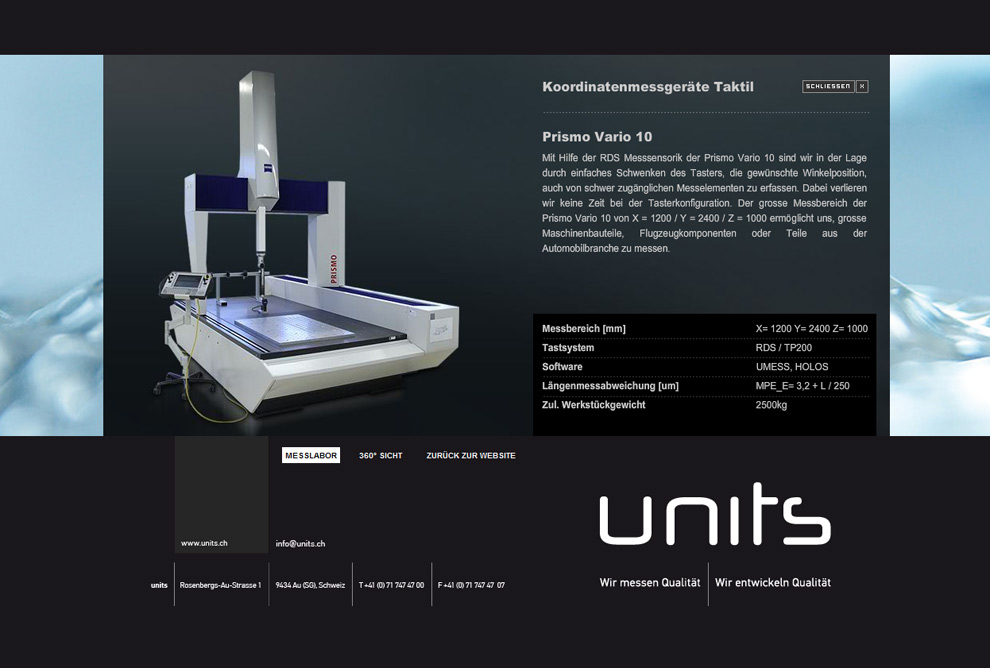Click the X close icon beside SCHLIESSEN

click(862, 86)
